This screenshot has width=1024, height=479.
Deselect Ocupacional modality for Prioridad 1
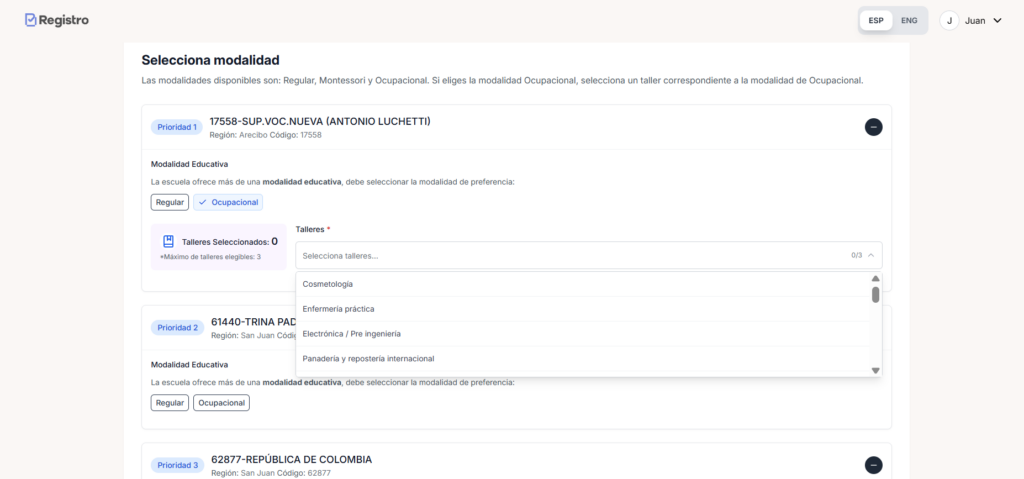(228, 202)
